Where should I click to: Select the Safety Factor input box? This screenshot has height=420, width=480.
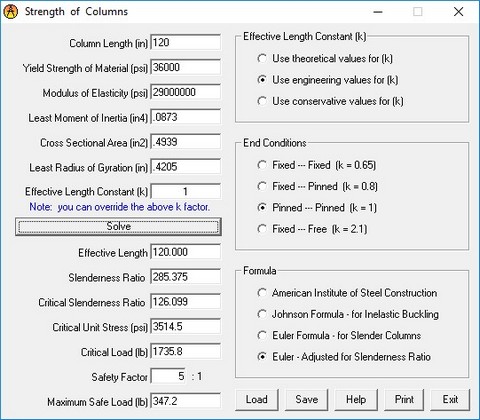[168, 377]
